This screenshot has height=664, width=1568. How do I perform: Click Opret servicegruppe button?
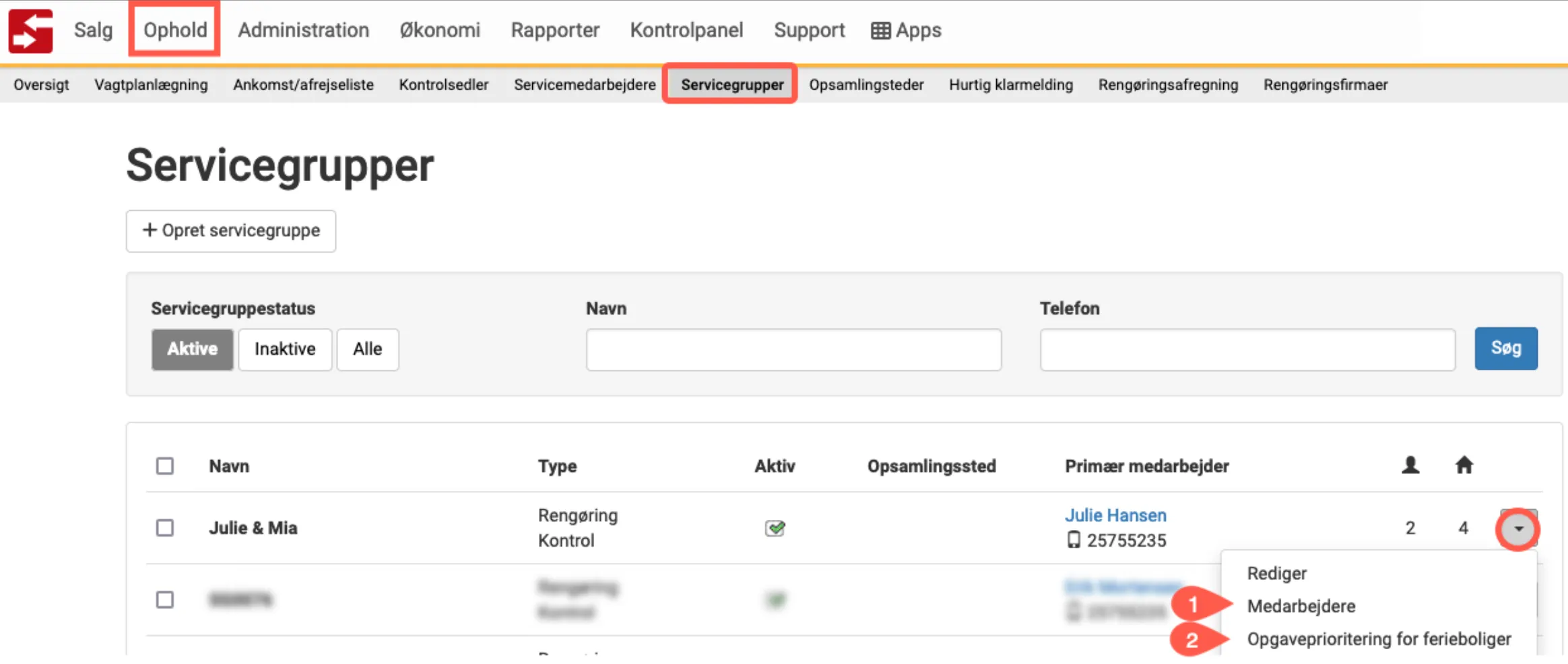coord(231,231)
